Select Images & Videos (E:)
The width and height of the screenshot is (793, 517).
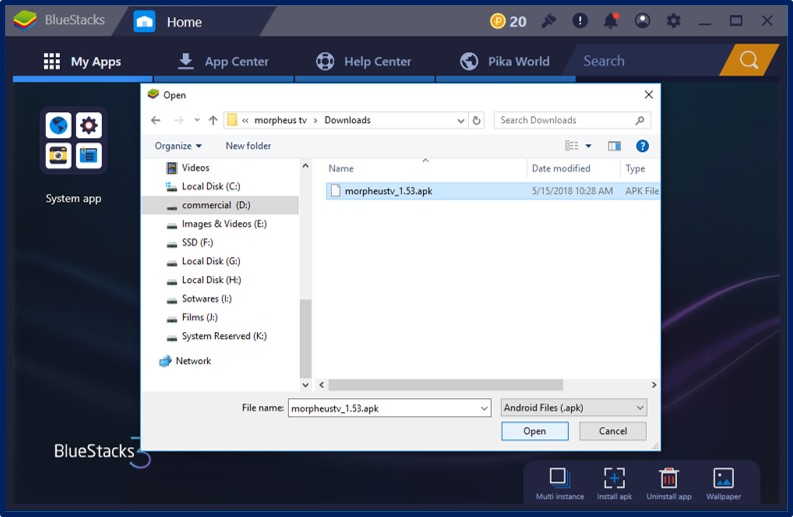222,224
